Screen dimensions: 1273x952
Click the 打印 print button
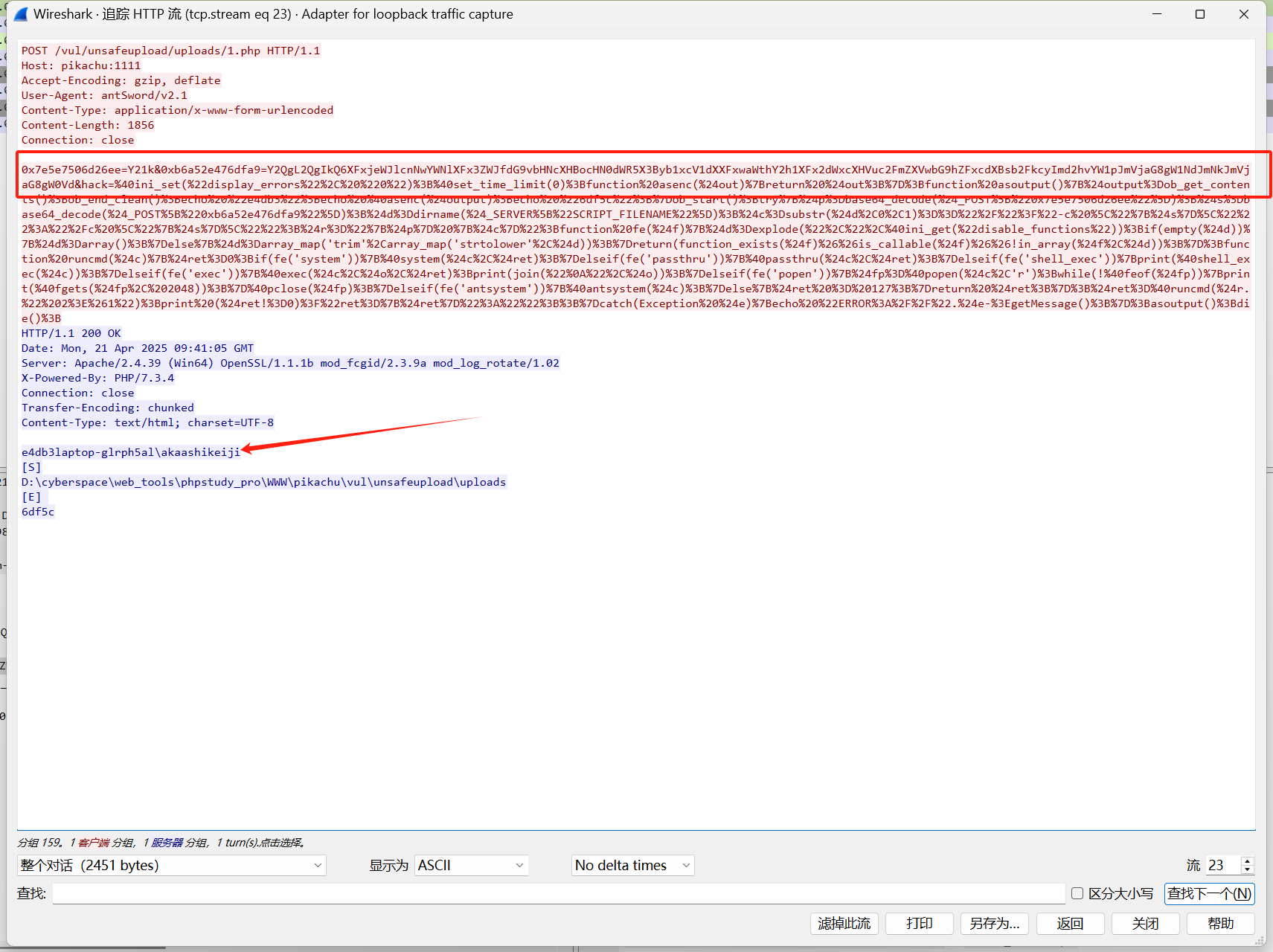pos(920,923)
